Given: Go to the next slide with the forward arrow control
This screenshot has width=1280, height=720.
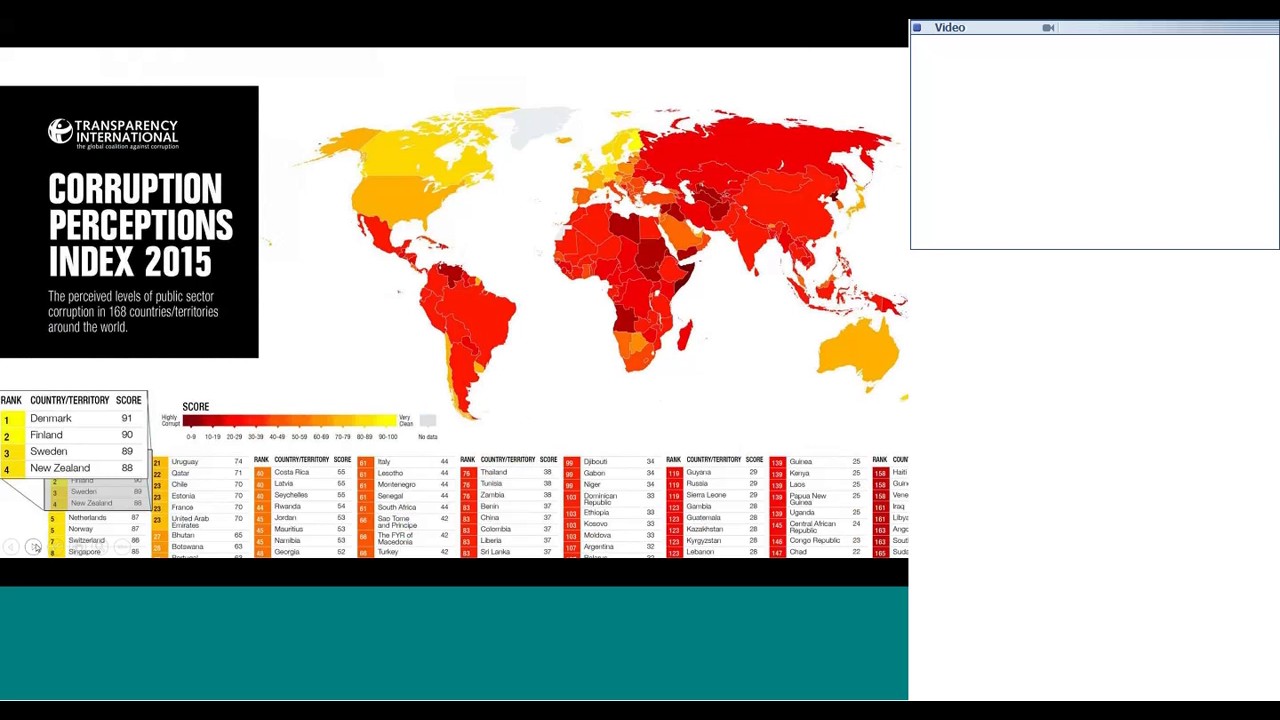Looking at the screenshot, I should click(34, 547).
